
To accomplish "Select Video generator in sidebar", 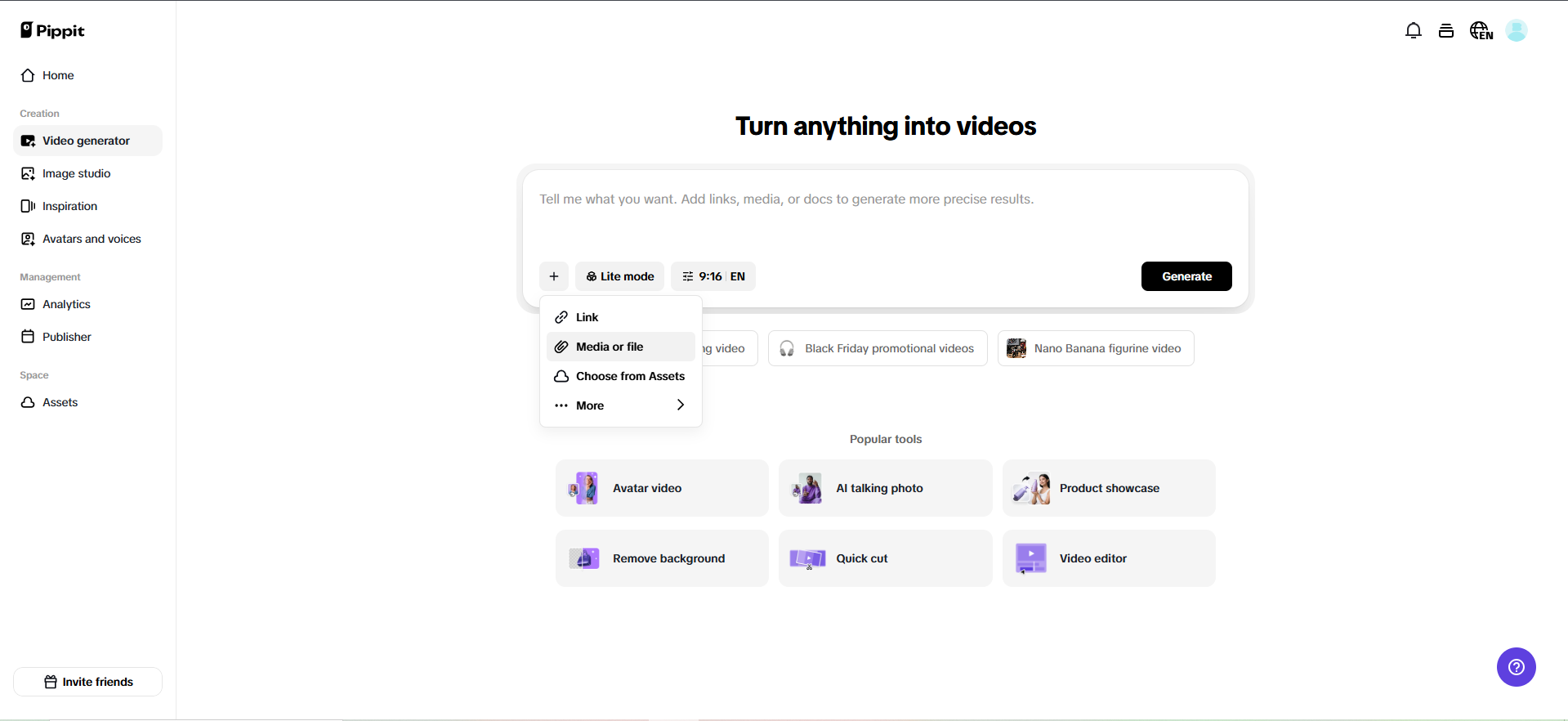I will (x=88, y=141).
